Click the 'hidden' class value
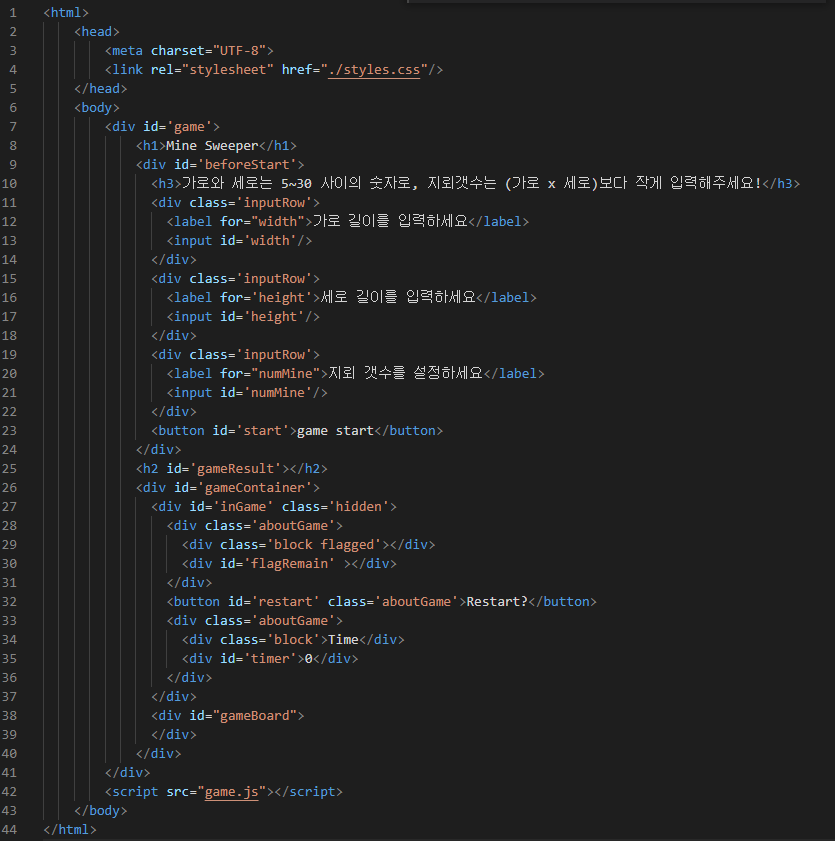835x841 pixels. (359, 507)
